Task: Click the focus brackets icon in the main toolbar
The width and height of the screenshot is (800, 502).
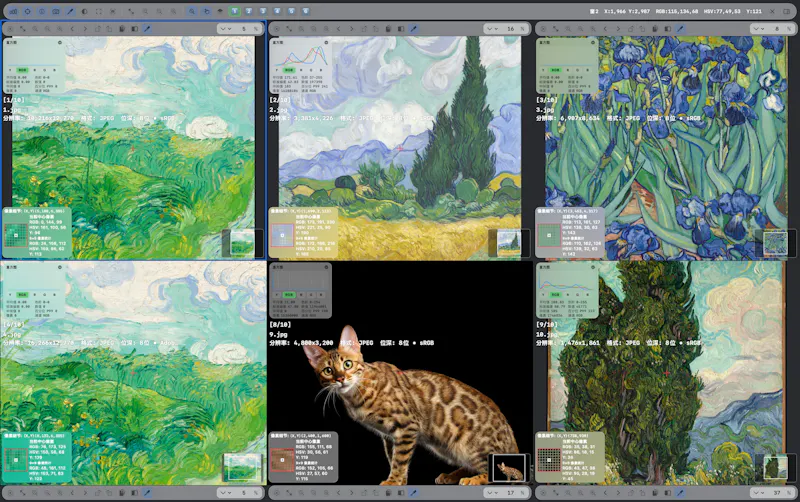Action: pyautogui.click(x=113, y=11)
